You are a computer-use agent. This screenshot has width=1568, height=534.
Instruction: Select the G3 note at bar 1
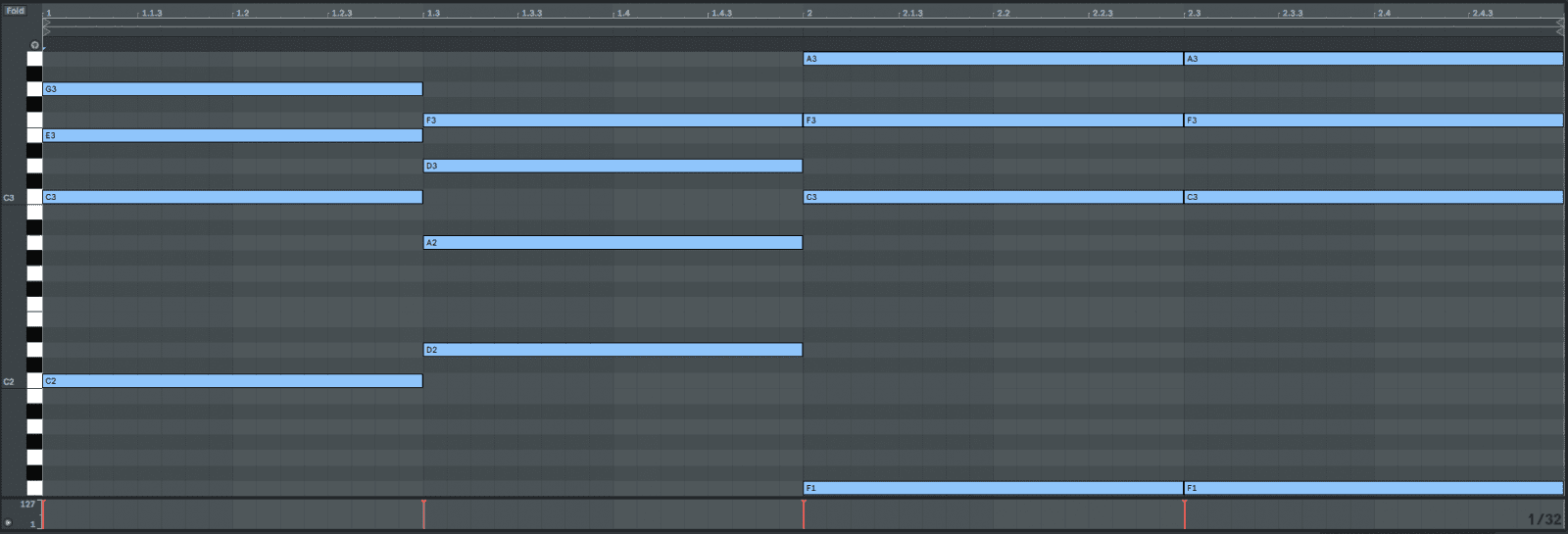point(232,89)
